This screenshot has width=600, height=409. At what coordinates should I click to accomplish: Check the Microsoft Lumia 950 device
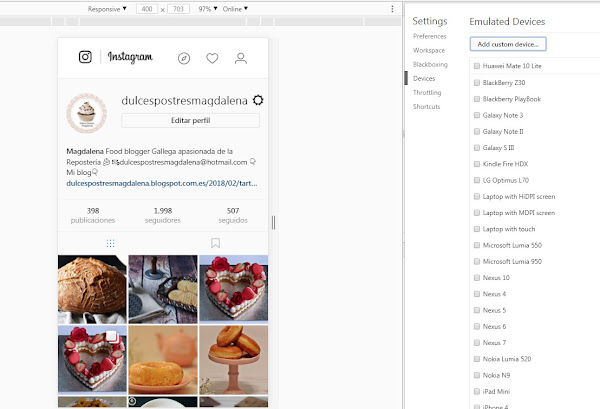tap(477, 262)
